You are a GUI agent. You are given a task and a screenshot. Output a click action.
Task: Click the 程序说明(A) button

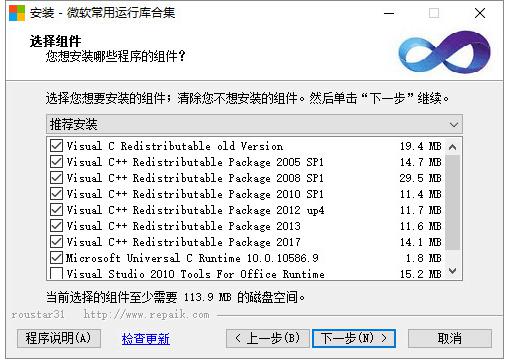(x=59, y=338)
